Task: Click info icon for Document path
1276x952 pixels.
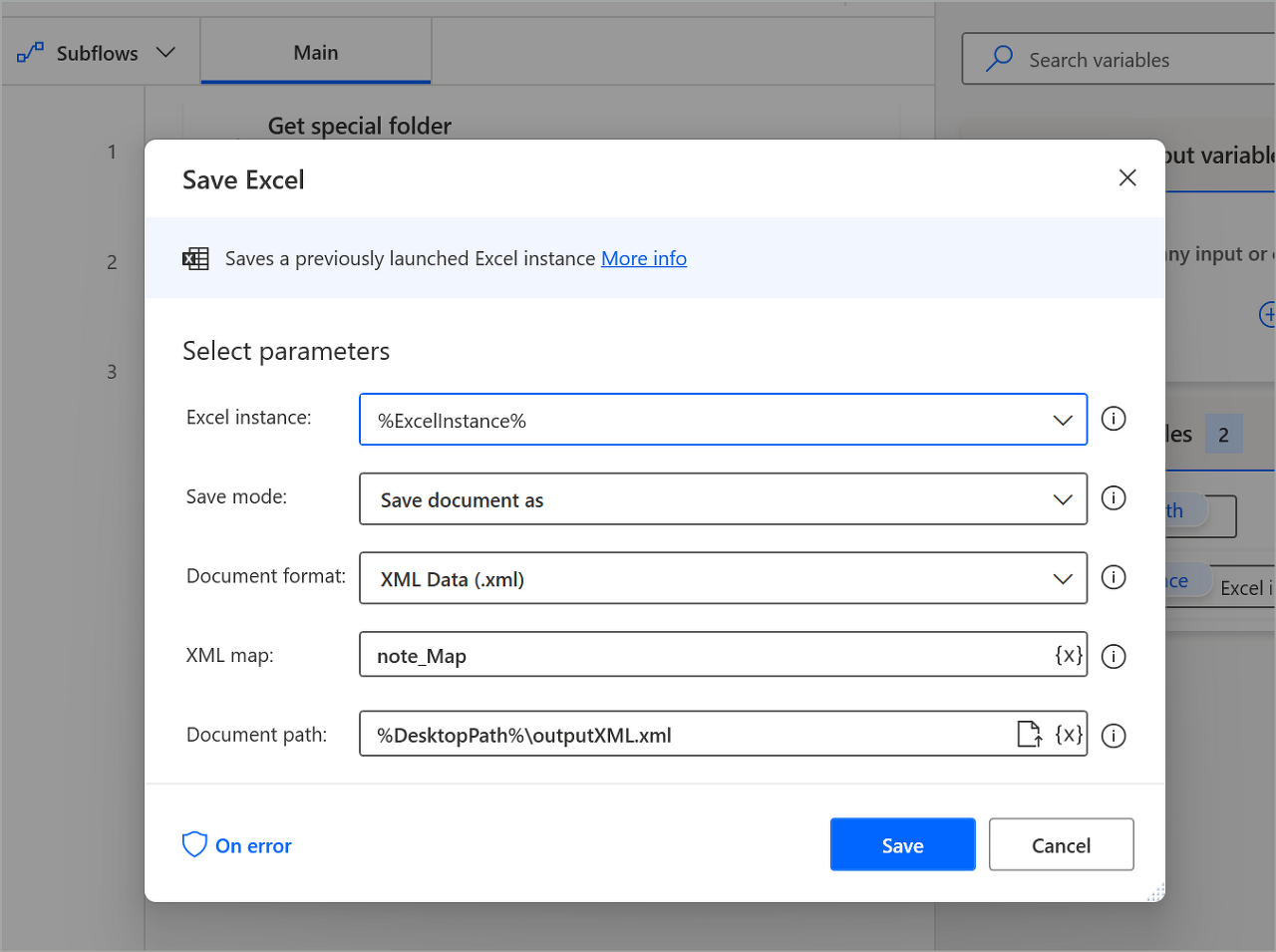Action: [1114, 736]
